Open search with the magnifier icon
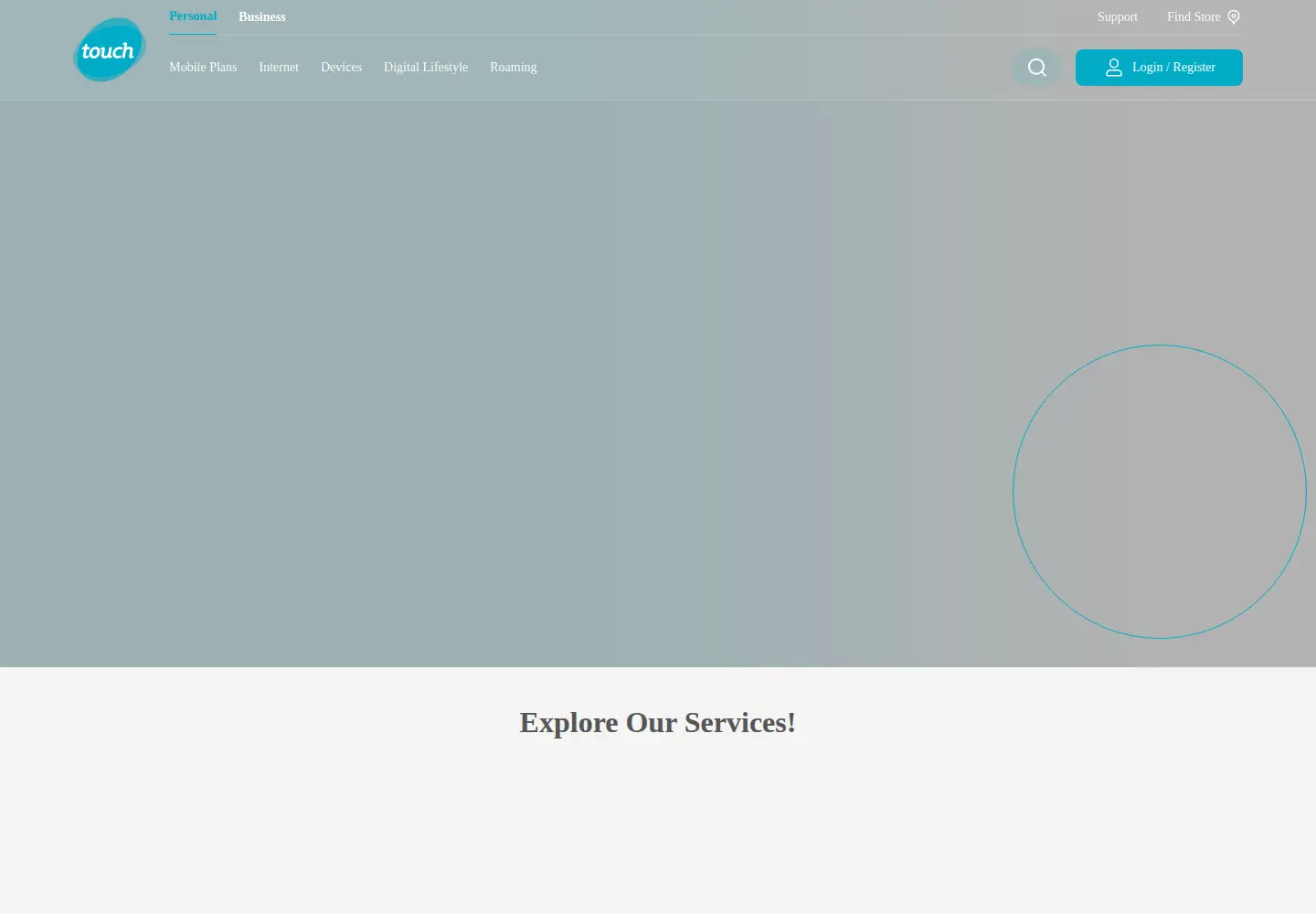Image resolution: width=1316 pixels, height=914 pixels. pyautogui.click(x=1037, y=68)
